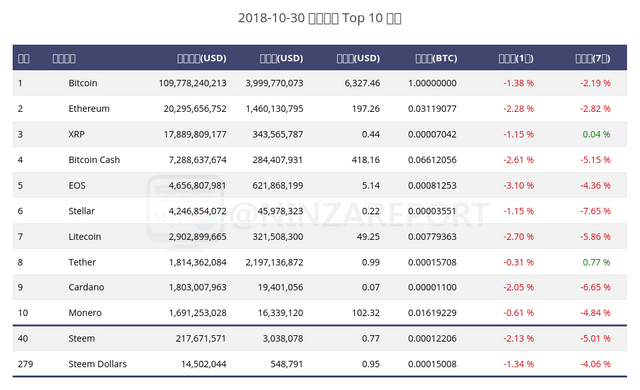640x390 pixels.
Task: Click Cardano market cap 1,803,007,963
Action: pyautogui.click(x=198, y=287)
